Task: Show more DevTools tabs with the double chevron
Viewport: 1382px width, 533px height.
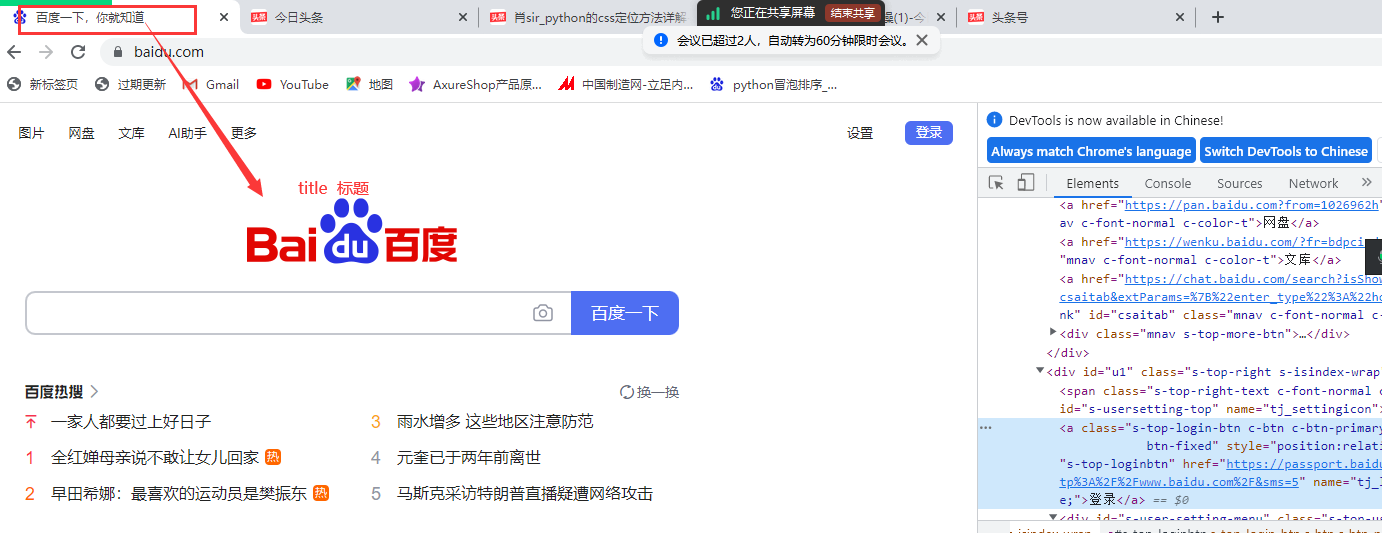Action: pos(1366,183)
